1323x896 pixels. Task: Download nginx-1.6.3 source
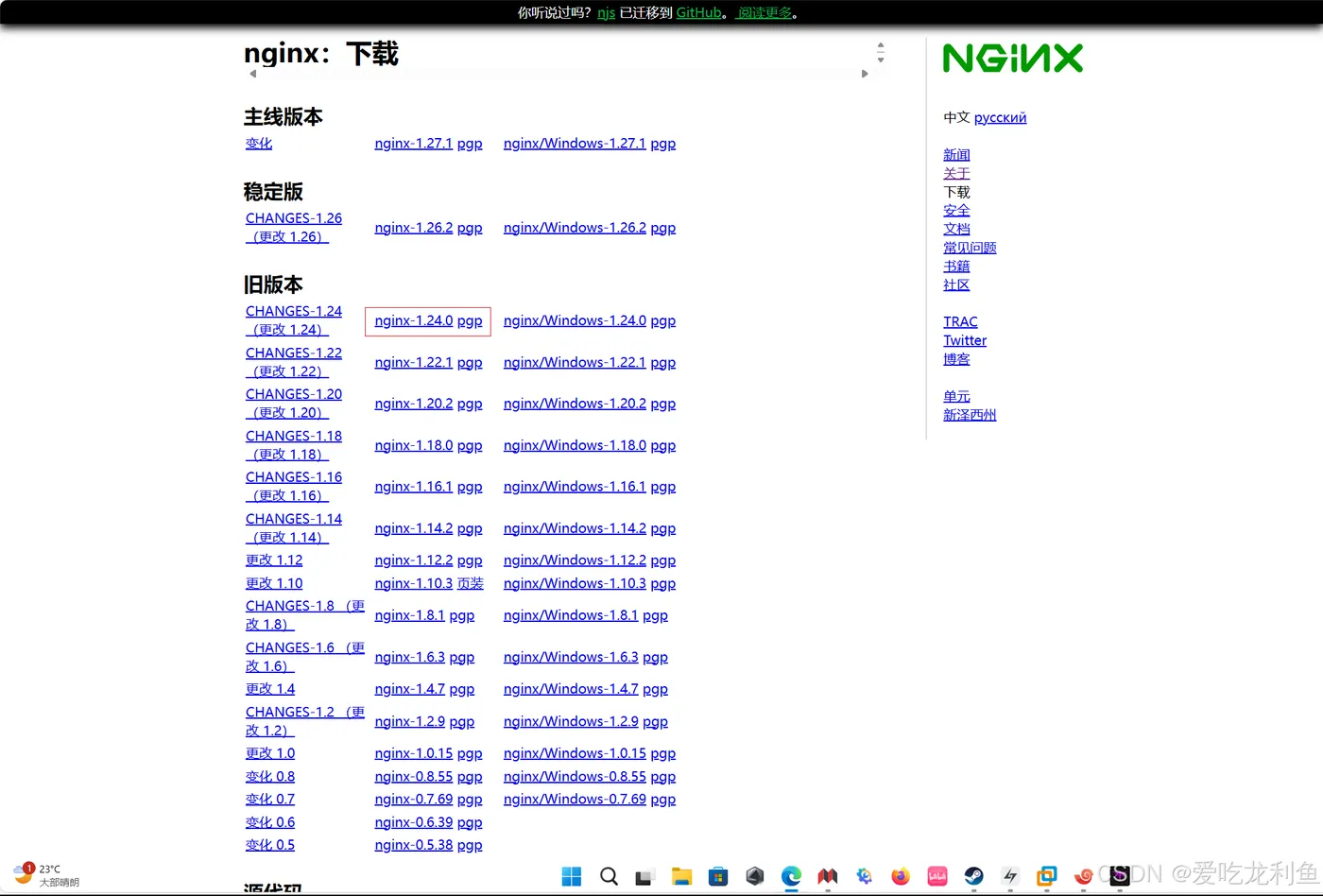pyautogui.click(x=410, y=657)
